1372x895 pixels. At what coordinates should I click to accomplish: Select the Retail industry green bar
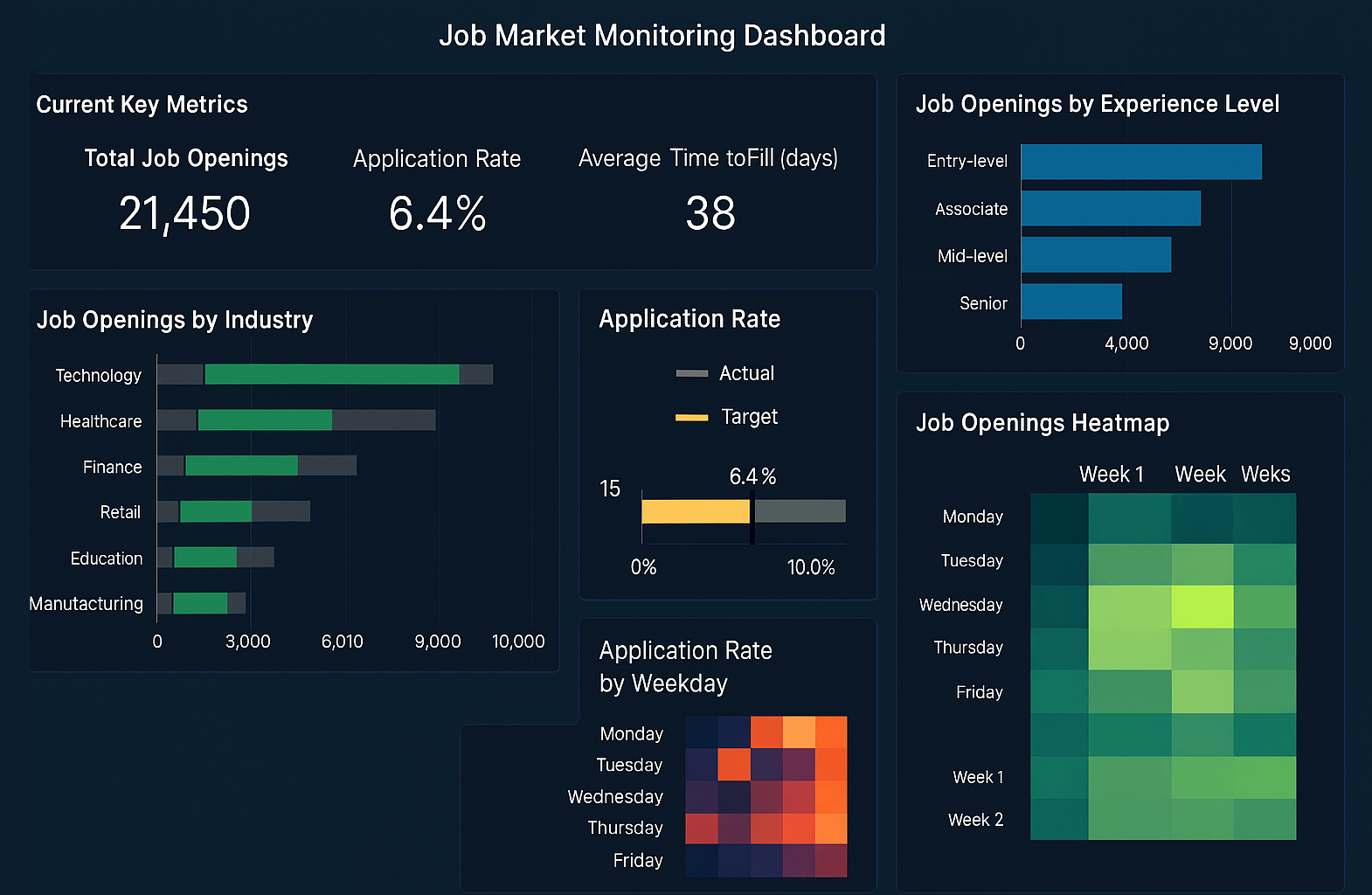[x=216, y=511]
